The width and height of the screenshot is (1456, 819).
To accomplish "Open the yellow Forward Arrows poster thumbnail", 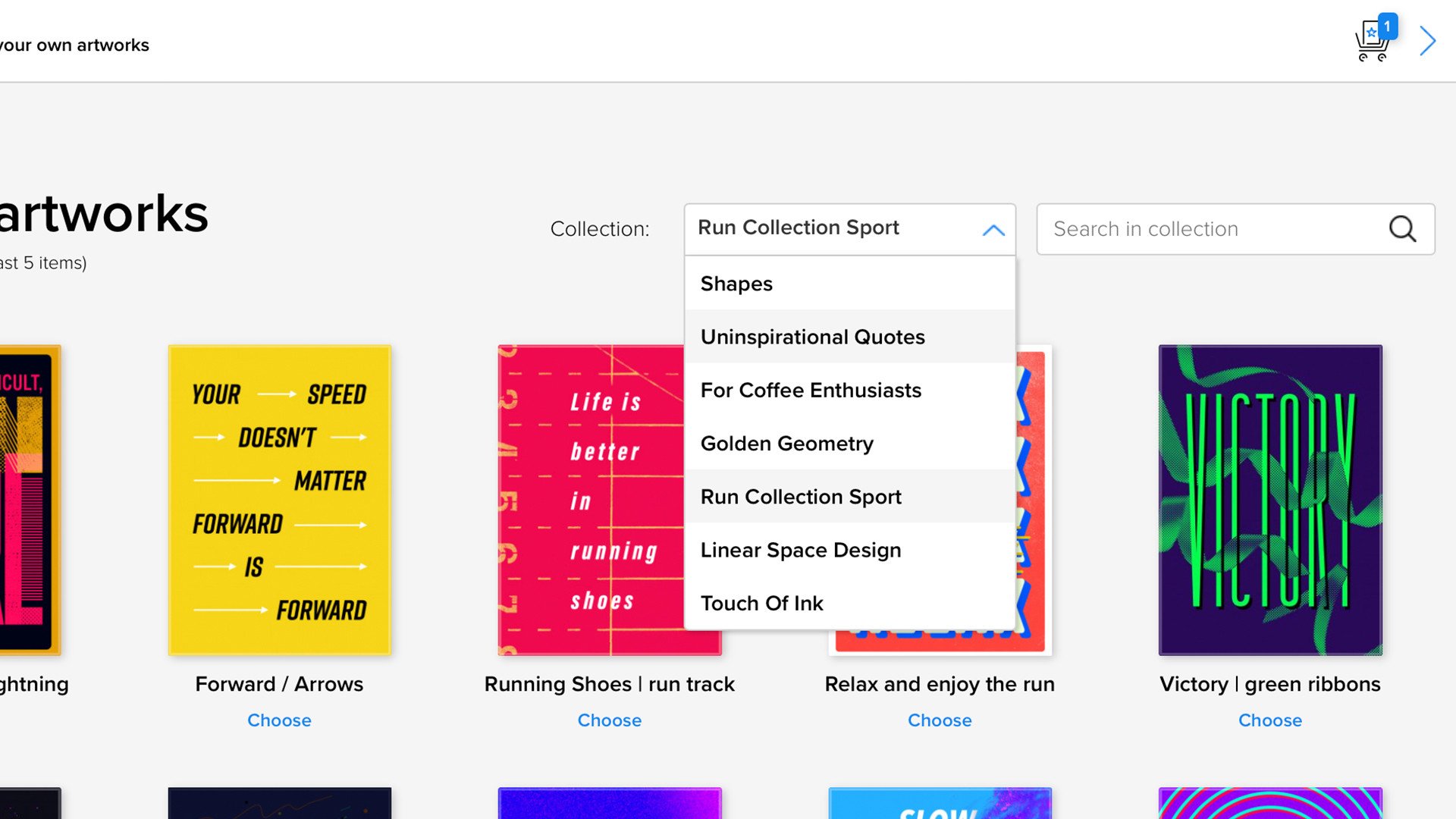I will click(x=279, y=500).
